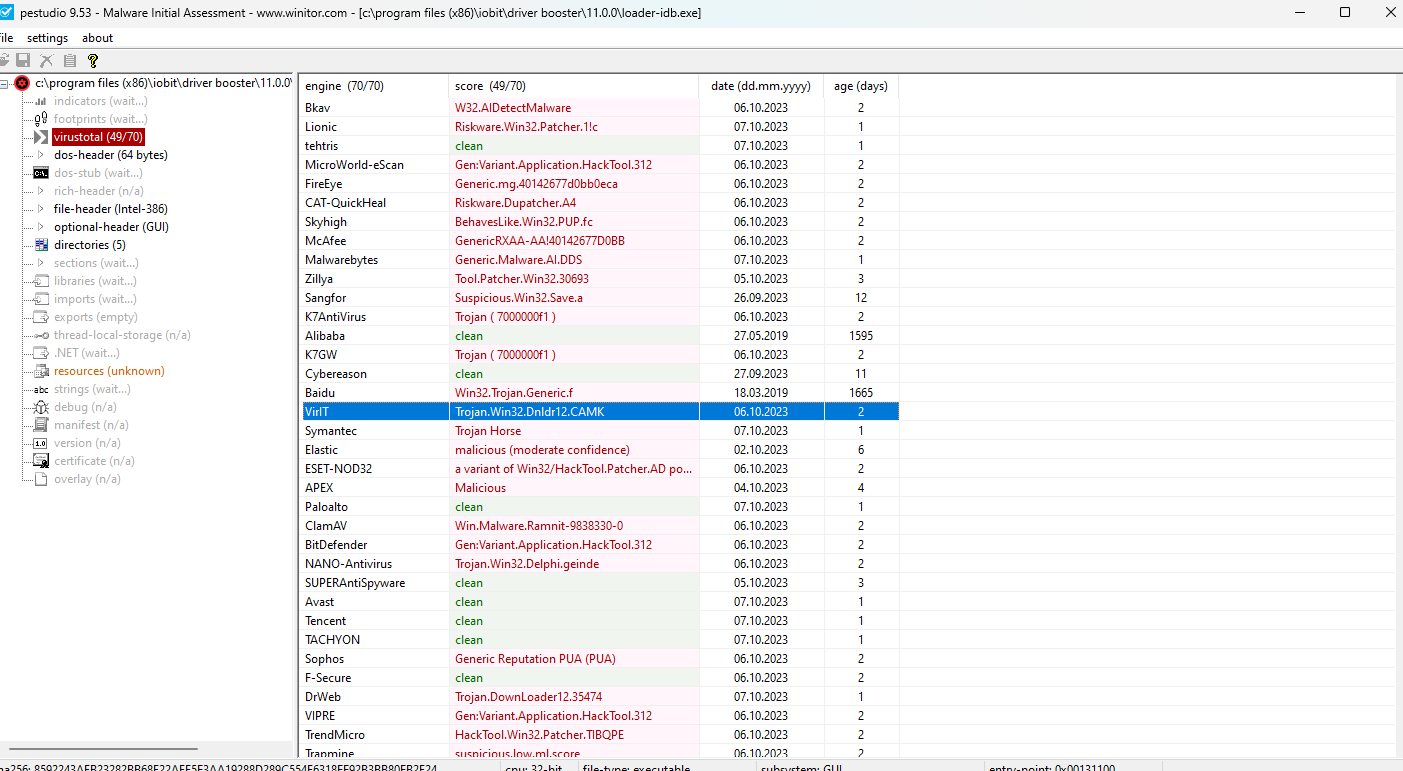The width and height of the screenshot is (1403, 771).
Task: Select the manifest document icon
Action: [x=41, y=425]
